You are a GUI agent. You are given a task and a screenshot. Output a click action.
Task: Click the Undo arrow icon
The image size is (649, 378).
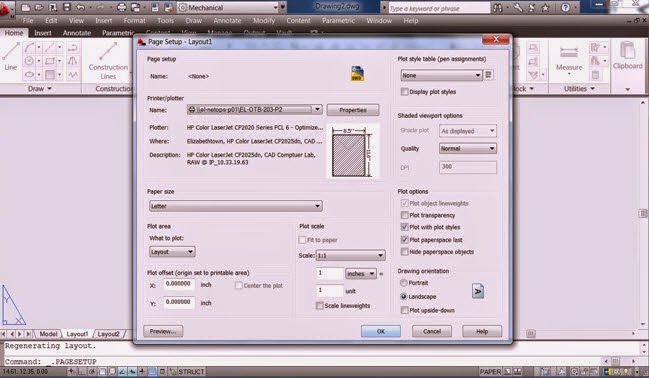[x=80, y=7]
